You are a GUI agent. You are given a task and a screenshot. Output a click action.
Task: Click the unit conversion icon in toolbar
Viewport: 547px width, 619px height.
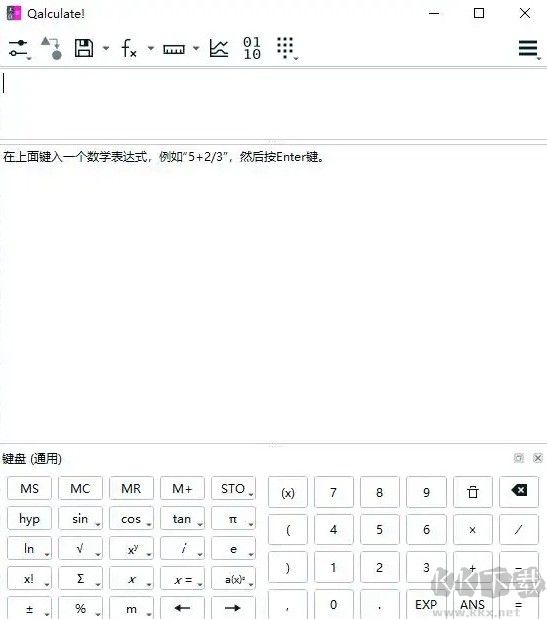tap(52, 48)
